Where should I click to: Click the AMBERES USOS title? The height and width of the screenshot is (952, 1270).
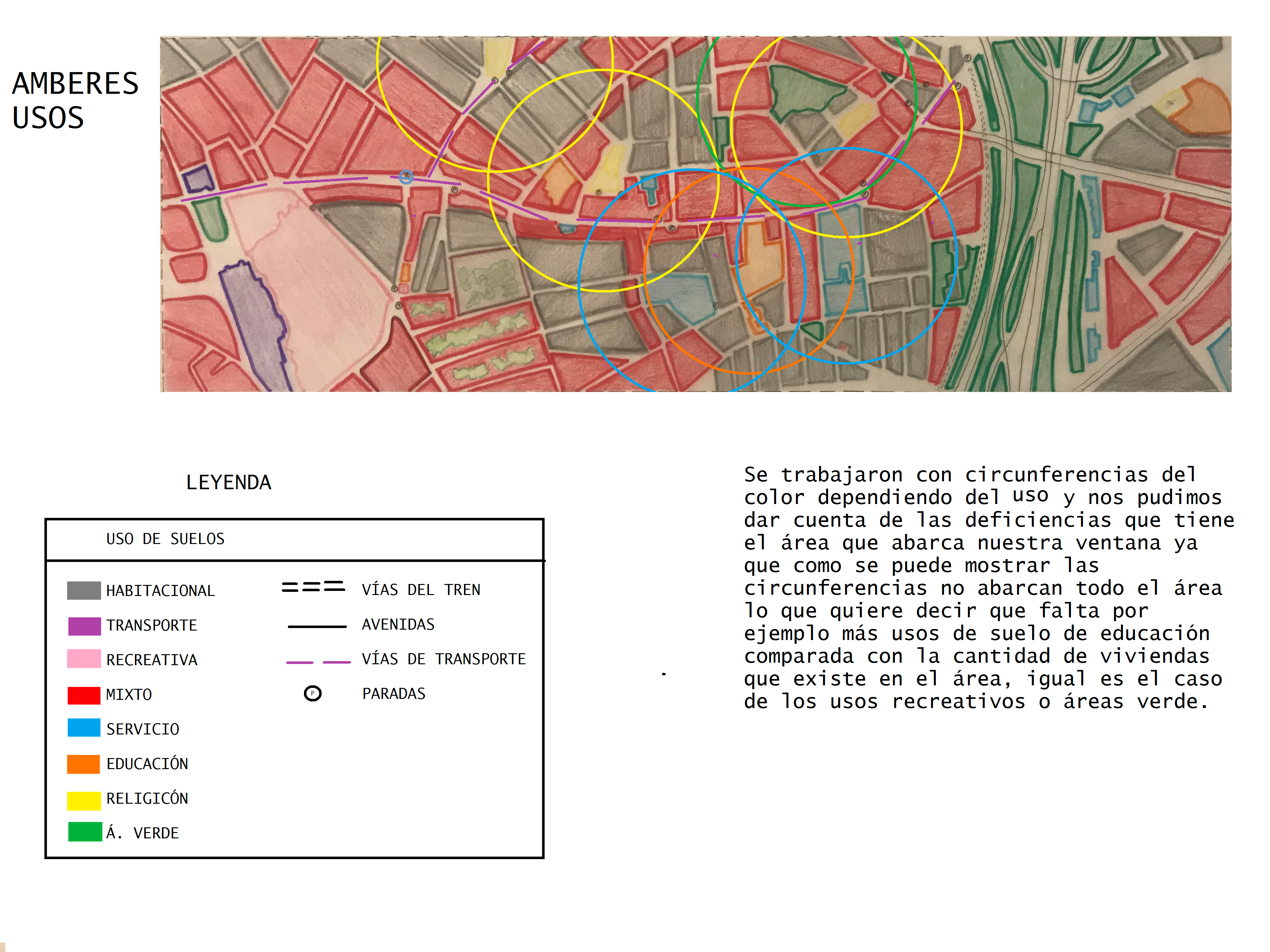(x=75, y=100)
